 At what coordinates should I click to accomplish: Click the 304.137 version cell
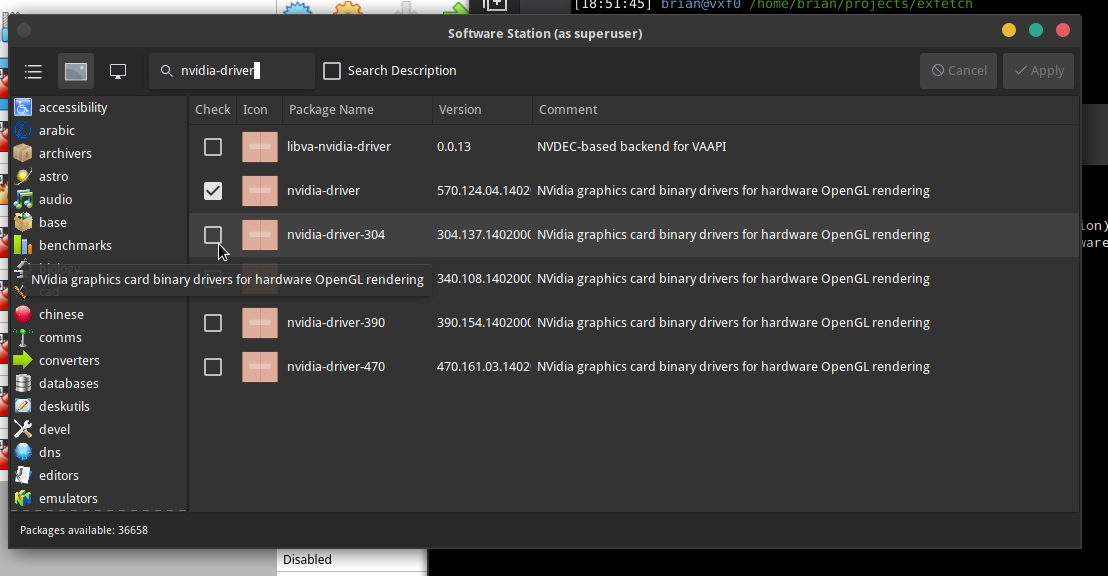pyautogui.click(x=483, y=235)
